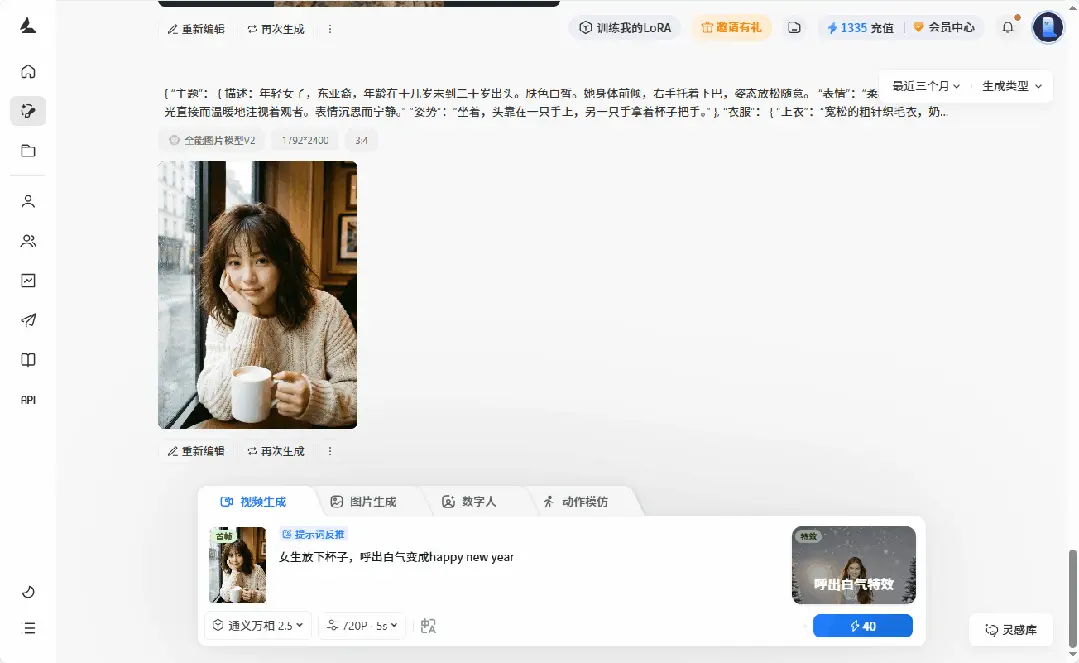1079x663 pixels.
Task: Switch to the 图片生成 tab
Action: (366, 501)
